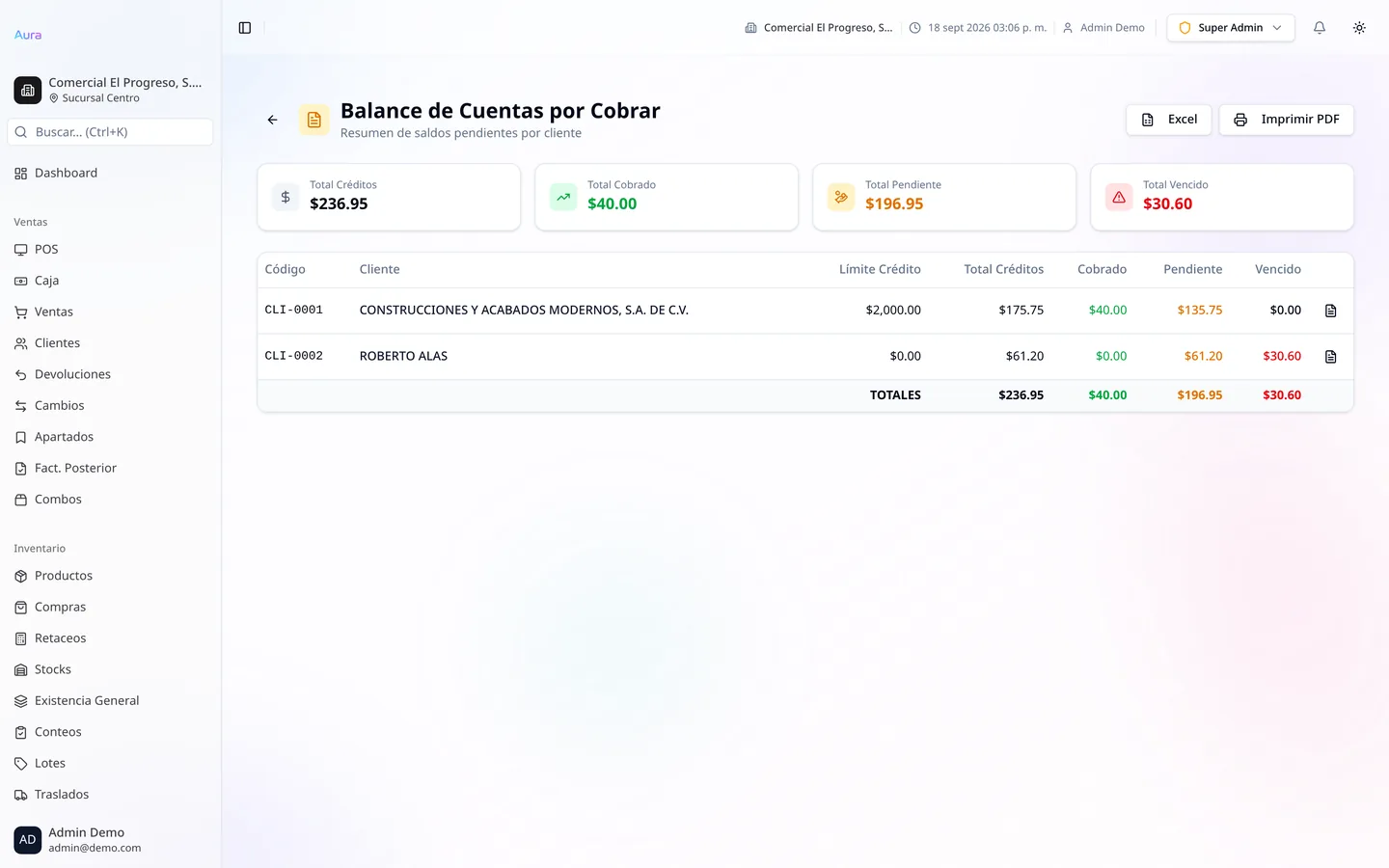Go to Compras

110,608
